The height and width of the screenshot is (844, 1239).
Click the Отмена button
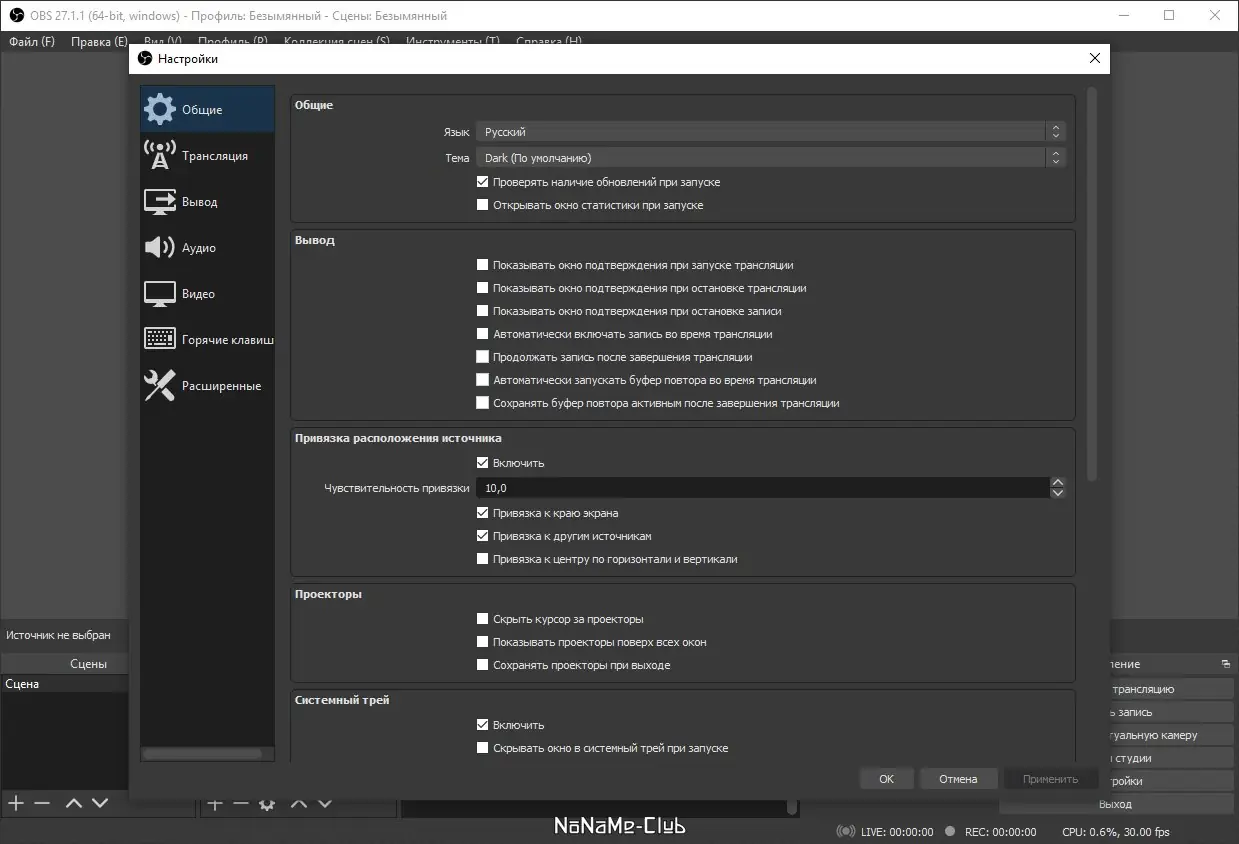point(958,779)
